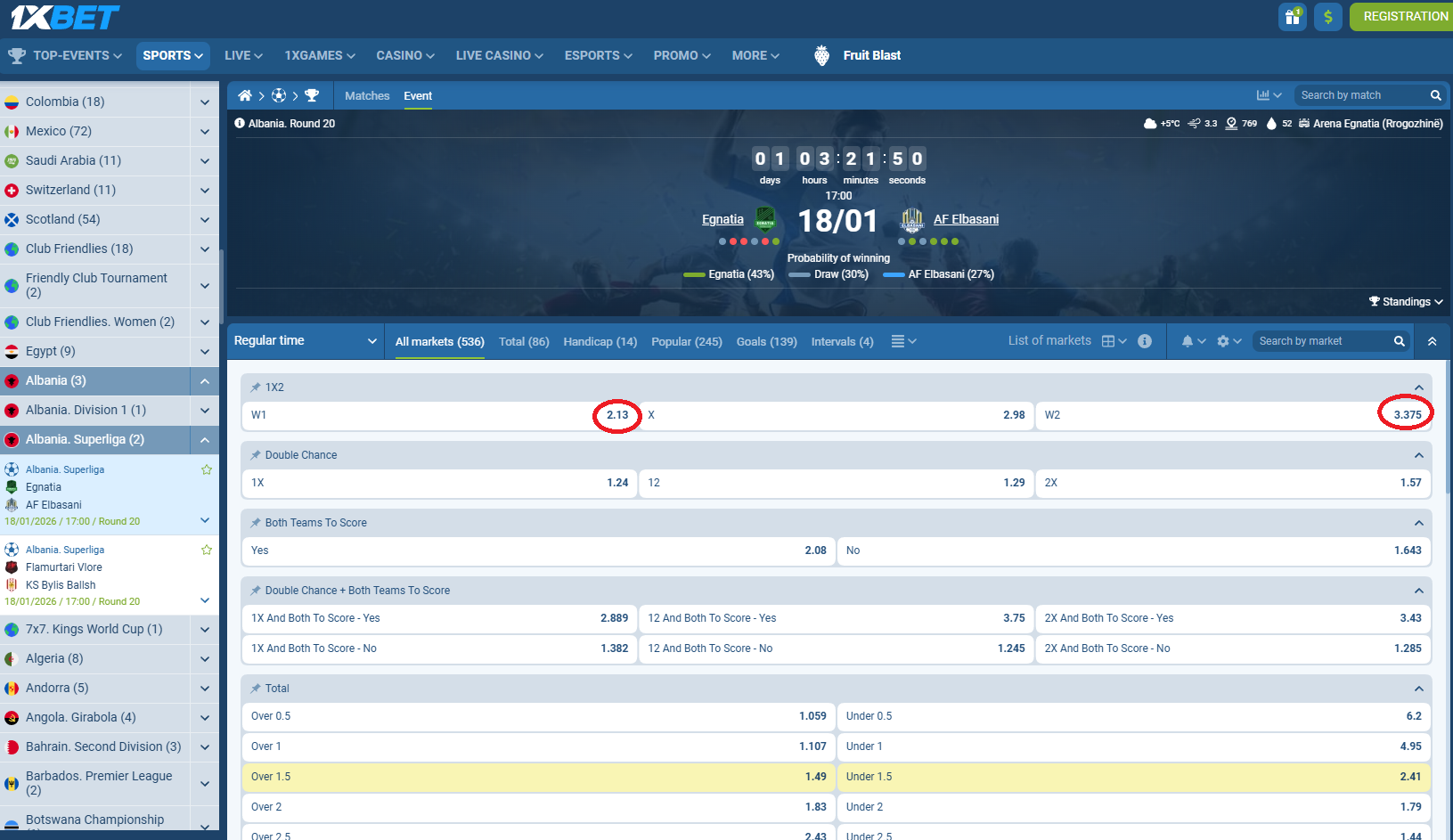This screenshot has height=840, width=1453.
Task: Switch to the Total (86) tab
Action: pyautogui.click(x=524, y=341)
